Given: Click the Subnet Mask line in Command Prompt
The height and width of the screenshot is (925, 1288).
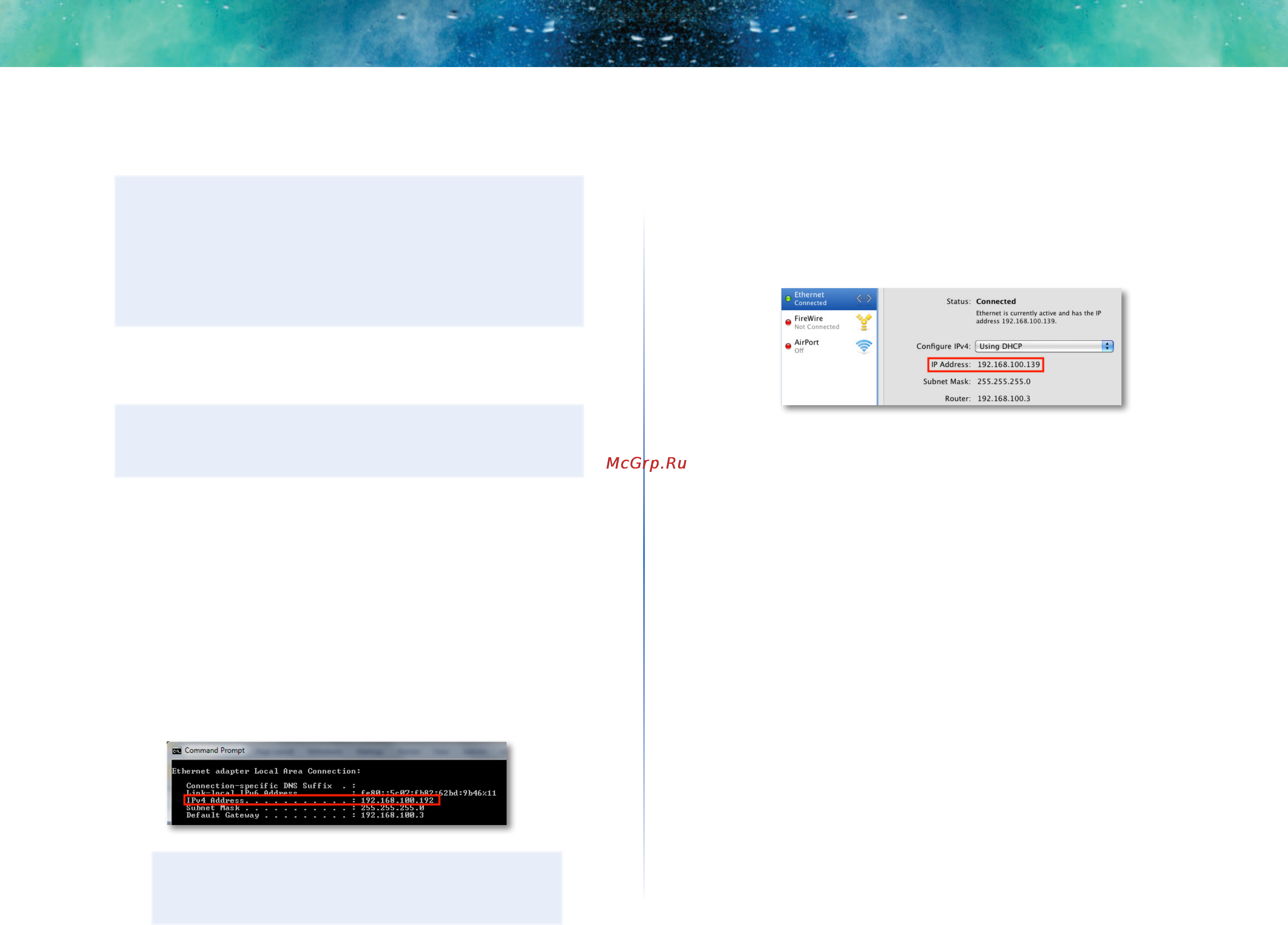Looking at the screenshot, I should 305,808.
